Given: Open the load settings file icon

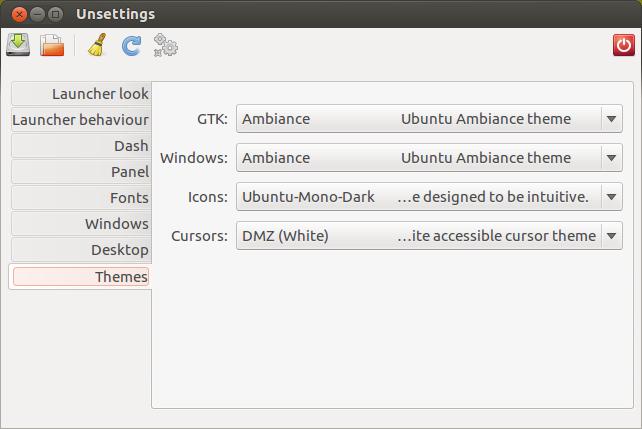Looking at the screenshot, I should (x=52, y=45).
